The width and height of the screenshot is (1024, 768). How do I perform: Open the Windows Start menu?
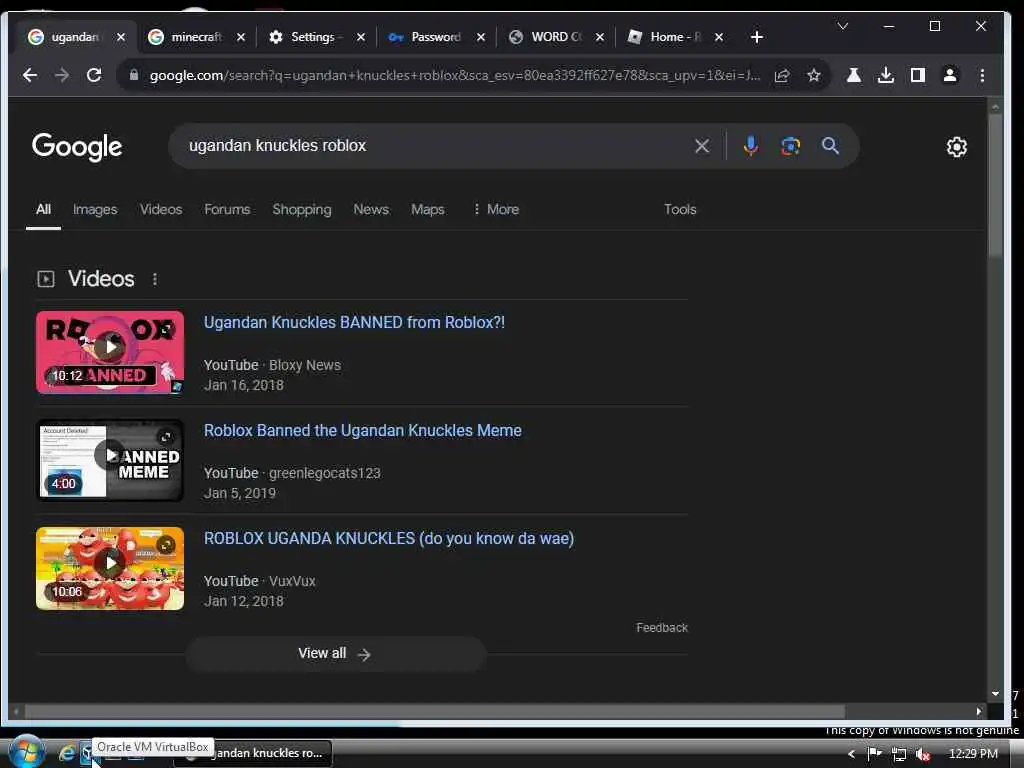[x=26, y=752]
